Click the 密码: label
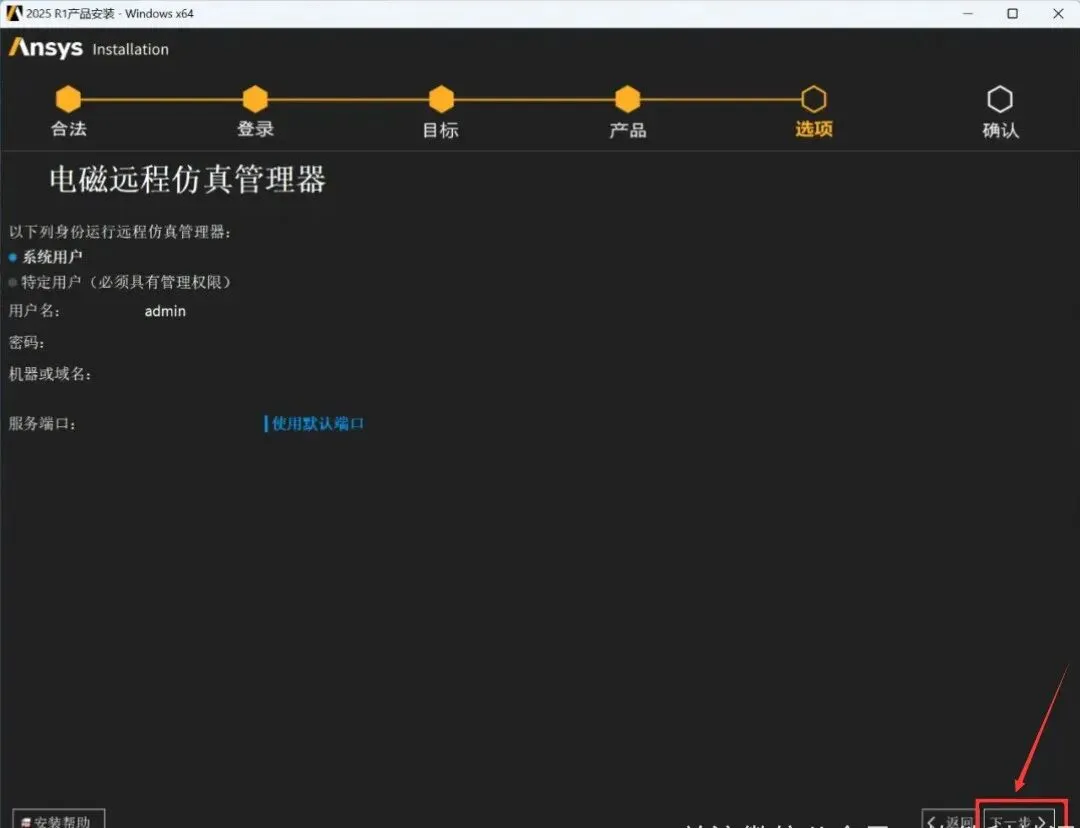The image size is (1080, 828). [26, 342]
